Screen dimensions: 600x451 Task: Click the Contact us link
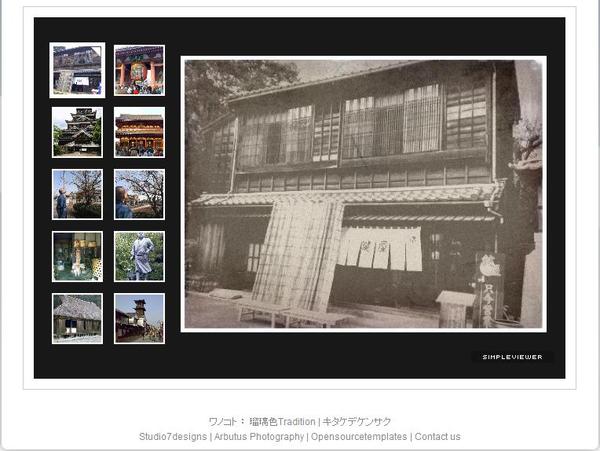tap(437, 436)
